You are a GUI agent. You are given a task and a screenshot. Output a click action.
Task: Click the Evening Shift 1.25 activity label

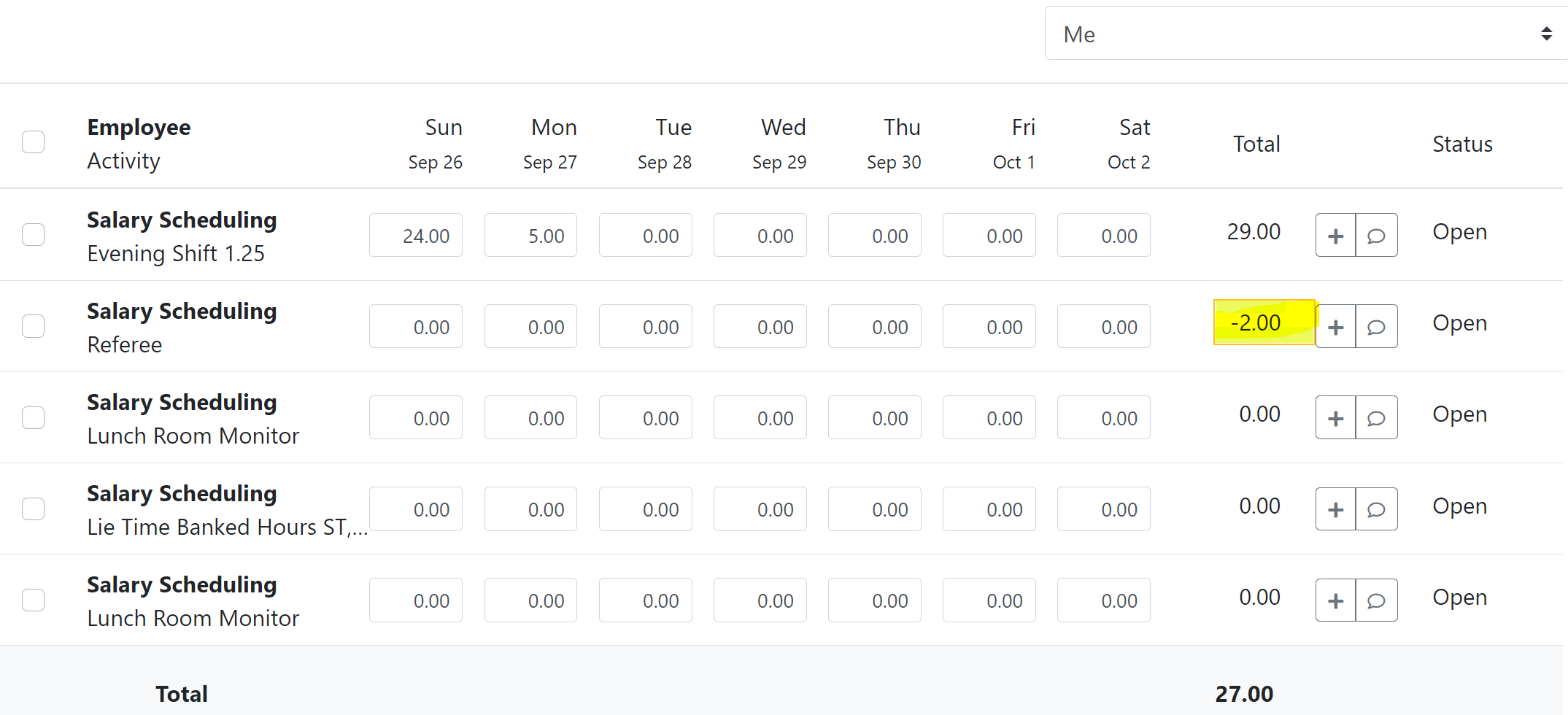click(x=176, y=253)
